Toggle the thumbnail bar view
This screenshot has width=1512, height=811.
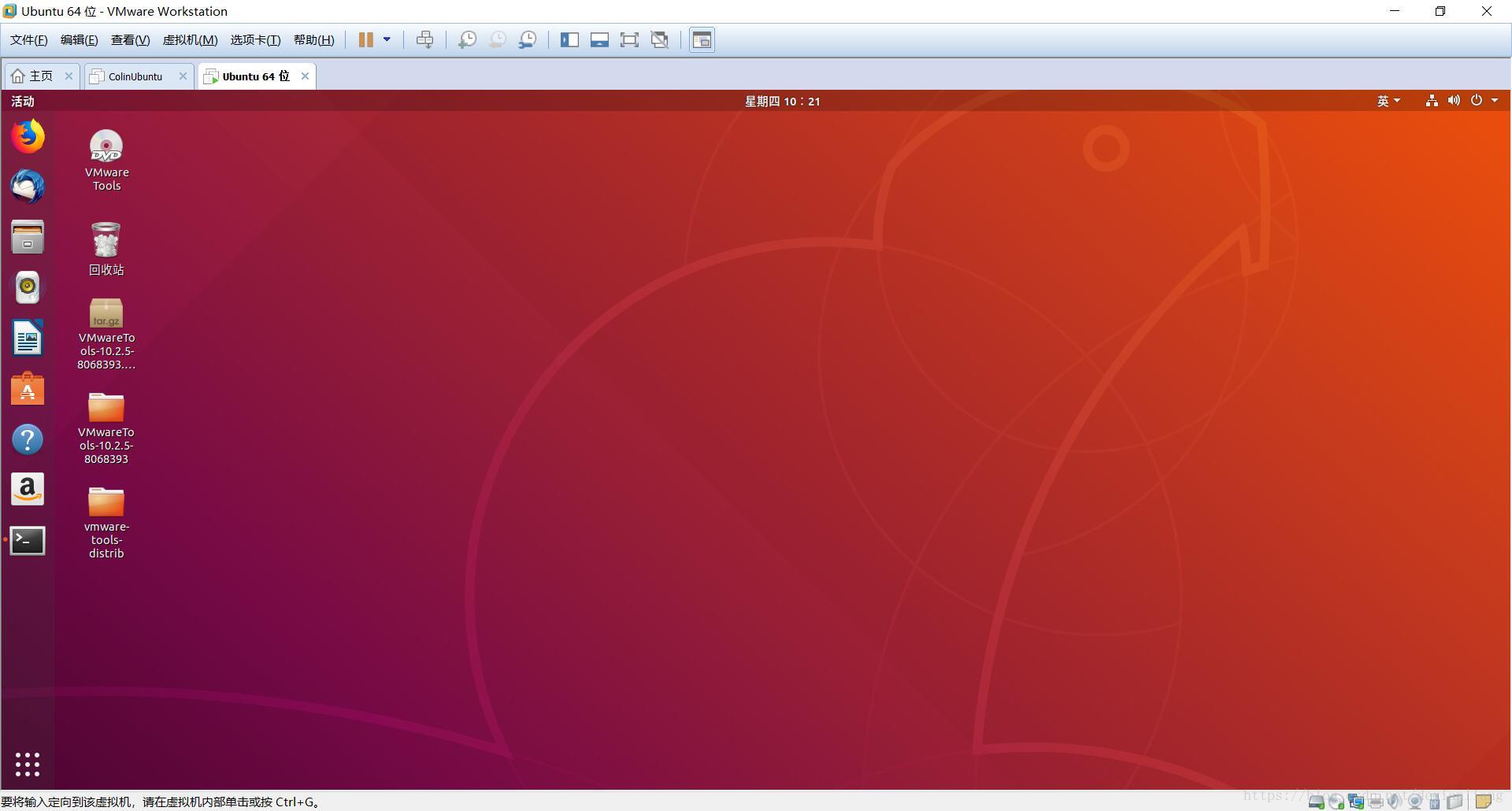point(599,39)
